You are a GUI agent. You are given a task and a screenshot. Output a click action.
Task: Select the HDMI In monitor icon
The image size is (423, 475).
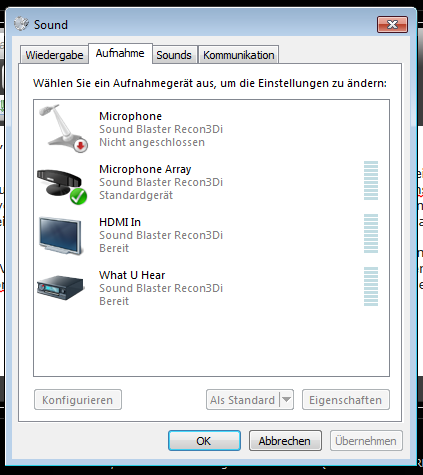[61, 236]
